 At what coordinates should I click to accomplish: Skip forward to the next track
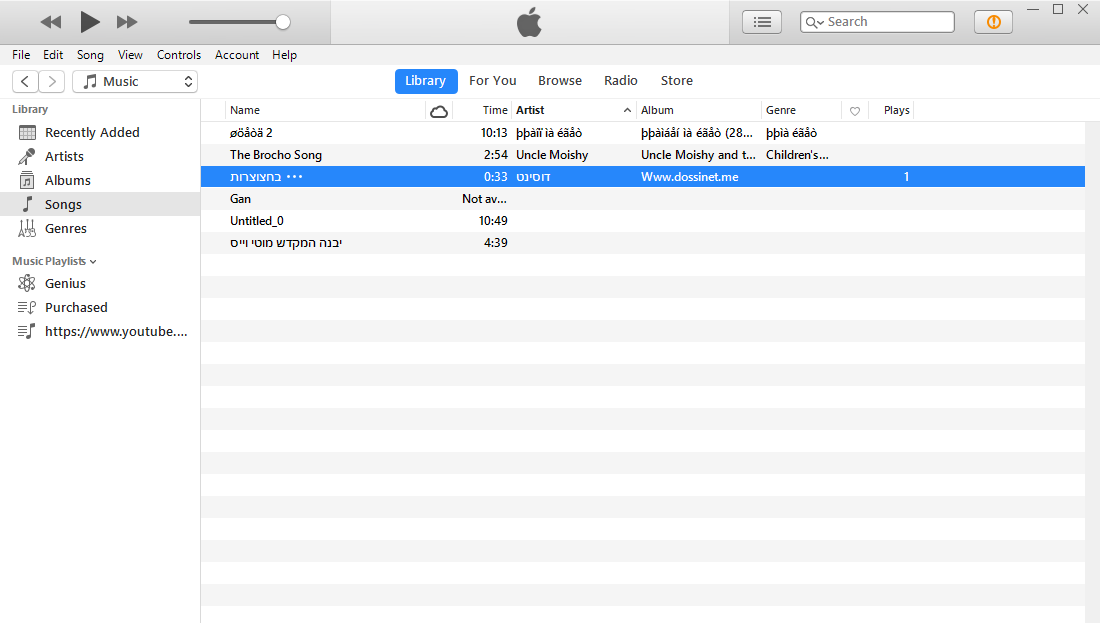(127, 22)
